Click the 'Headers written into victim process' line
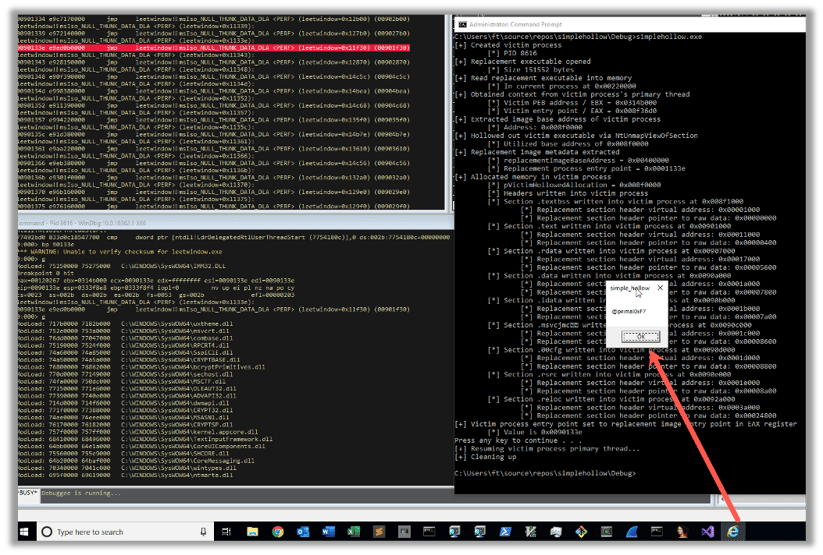 point(567,193)
